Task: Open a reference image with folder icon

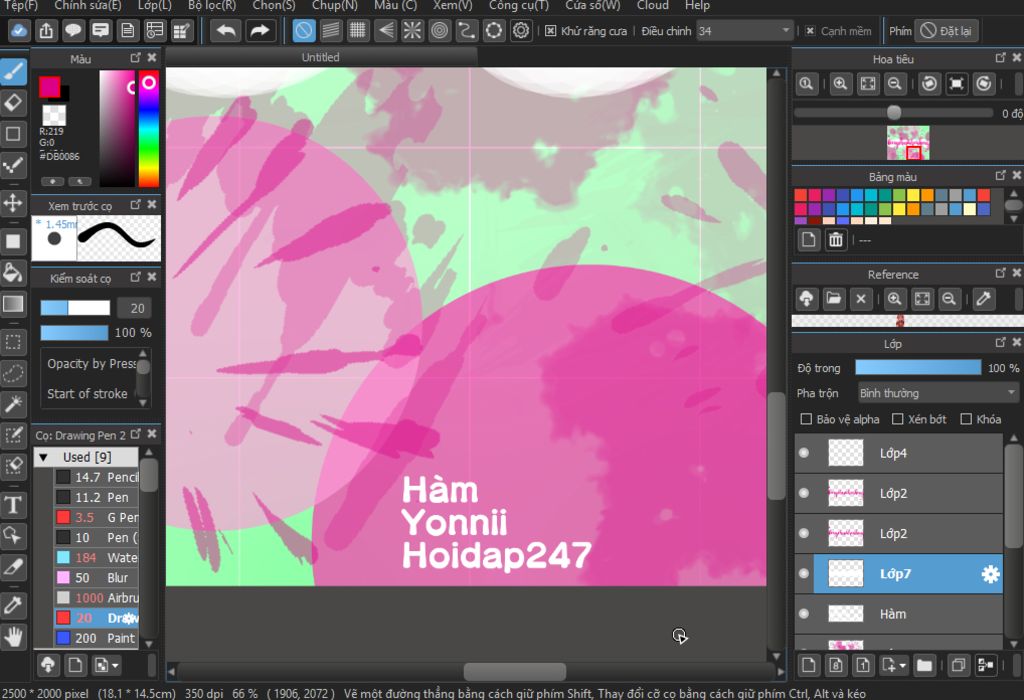Action: (x=833, y=299)
